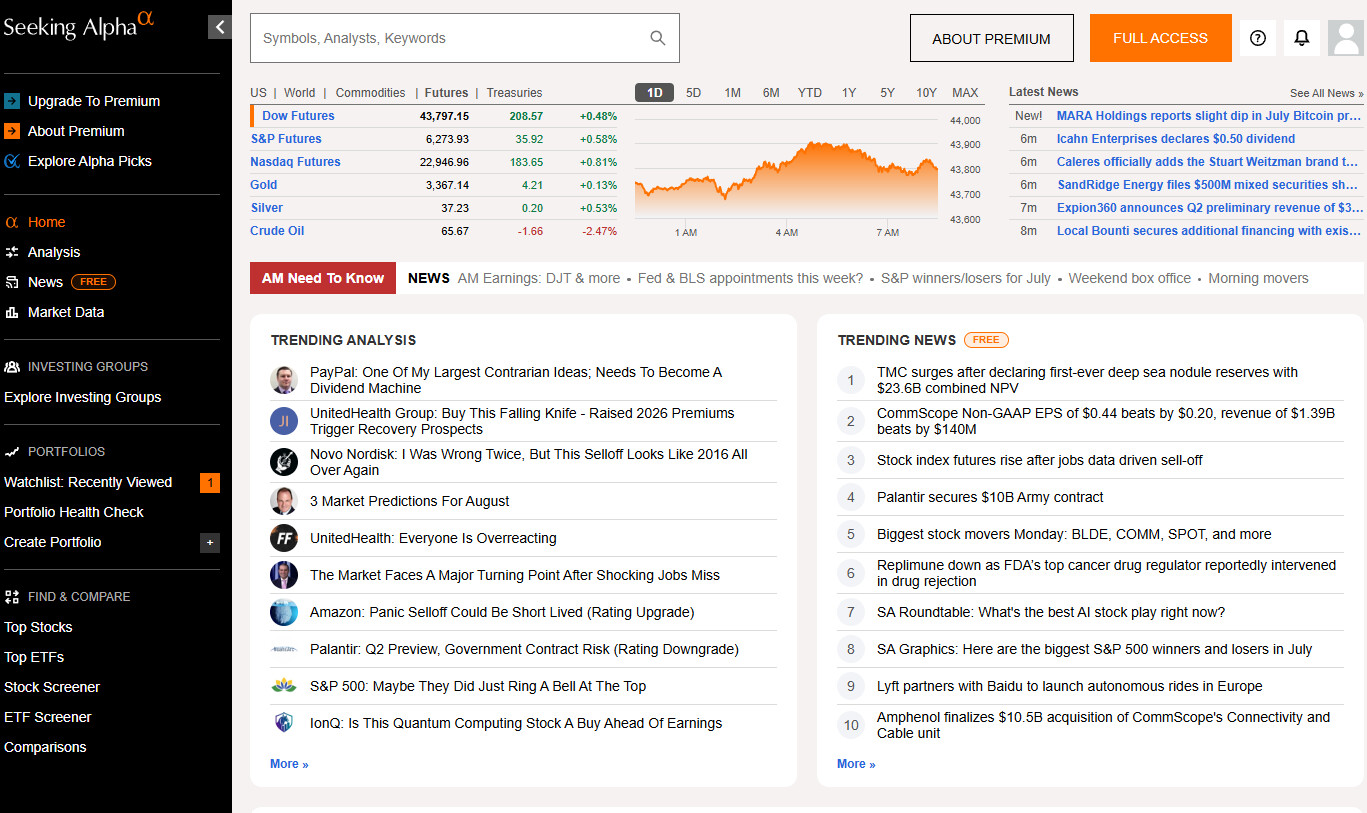Click More under Trending News
The width and height of the screenshot is (1367, 813).
coord(856,764)
